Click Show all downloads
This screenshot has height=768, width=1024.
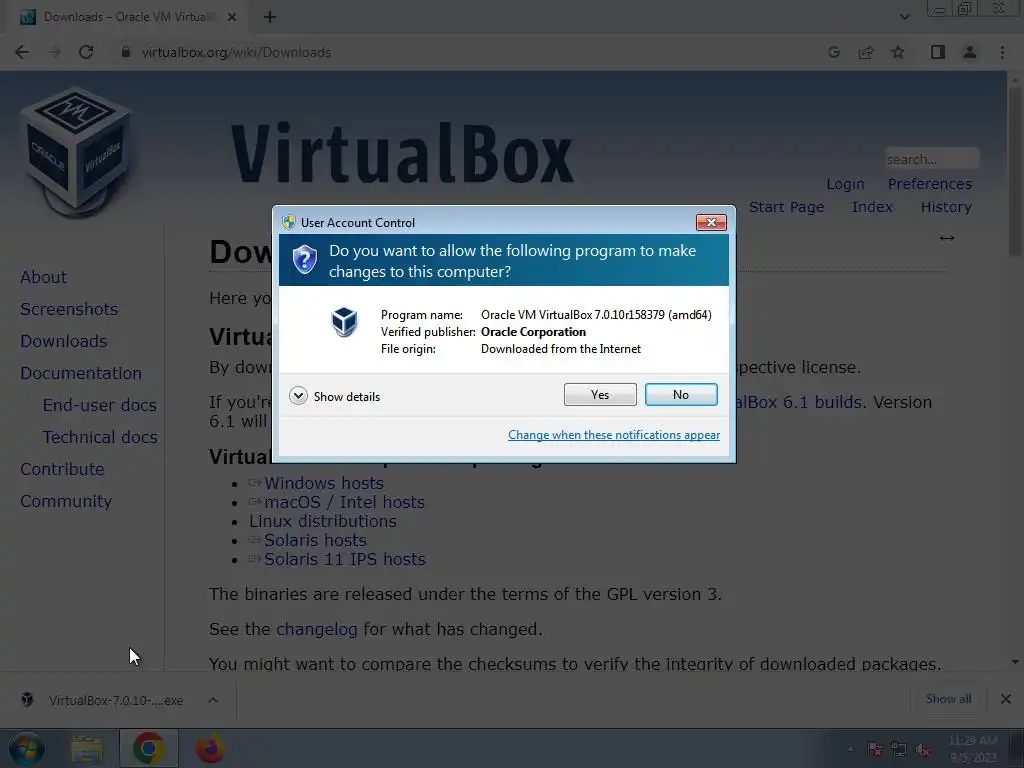click(x=948, y=699)
